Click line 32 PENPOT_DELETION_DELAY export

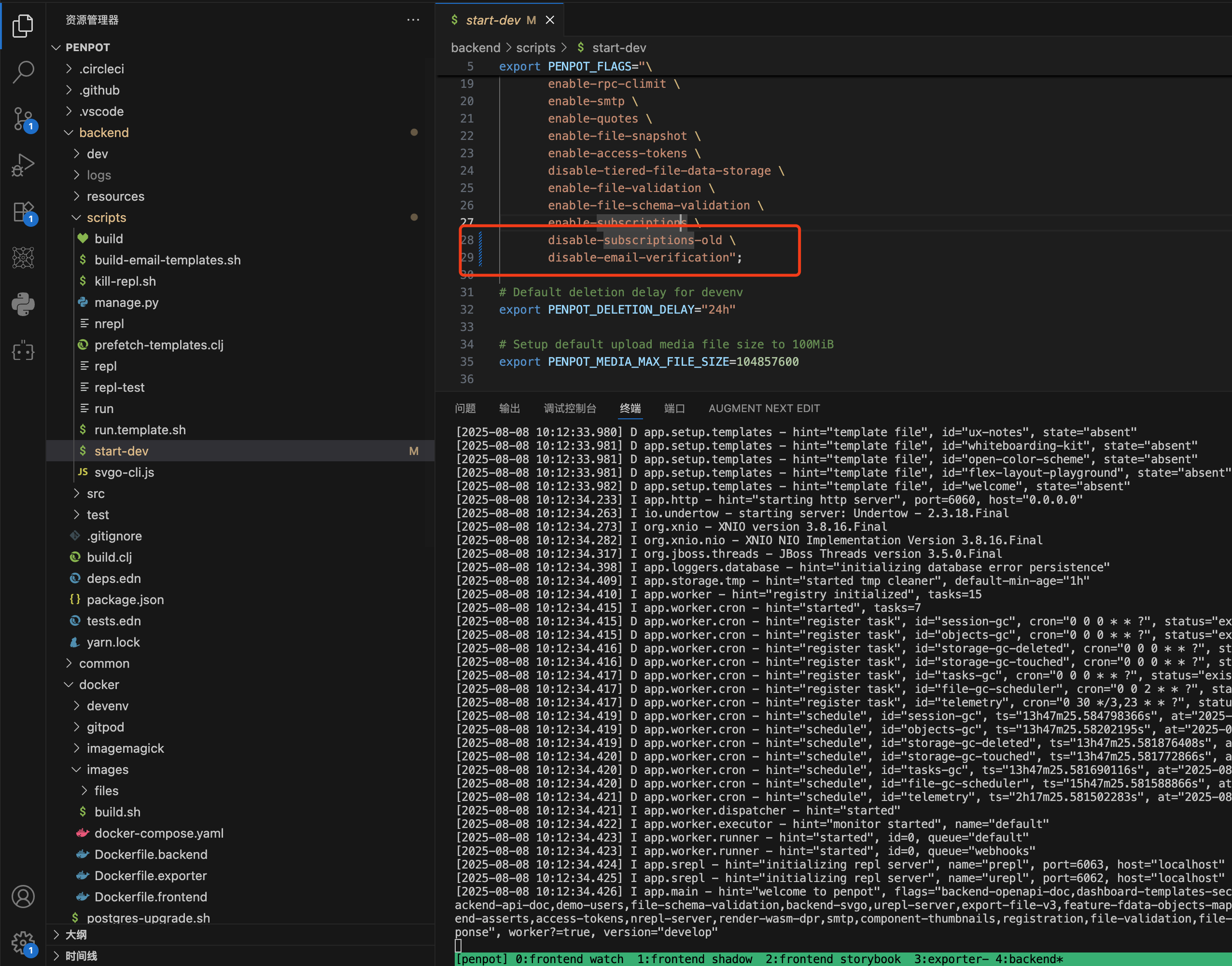pyautogui.click(x=617, y=310)
